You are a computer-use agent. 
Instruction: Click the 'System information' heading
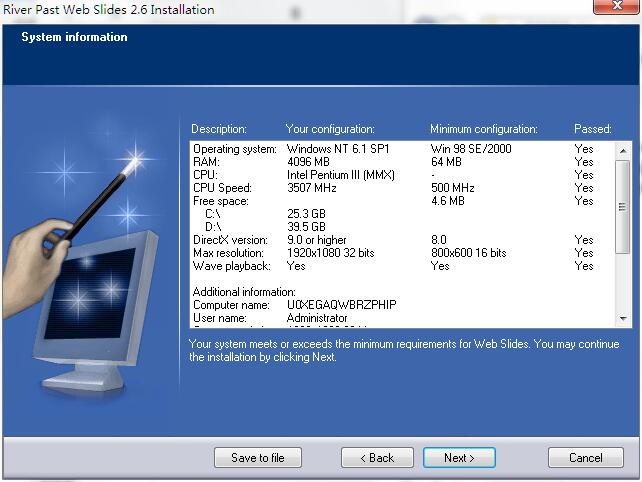(74, 37)
